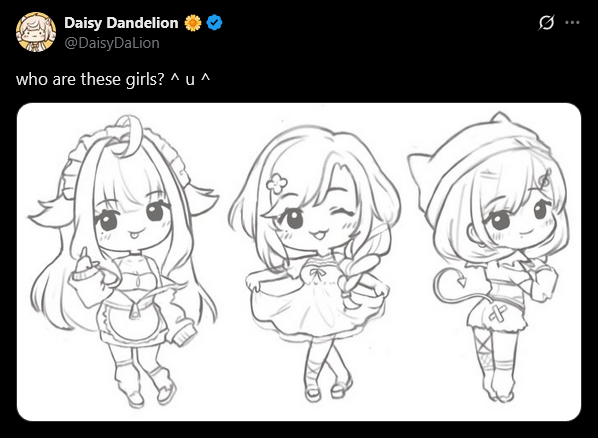Click the flower hair clip on the middle chibi

pyautogui.click(x=276, y=183)
